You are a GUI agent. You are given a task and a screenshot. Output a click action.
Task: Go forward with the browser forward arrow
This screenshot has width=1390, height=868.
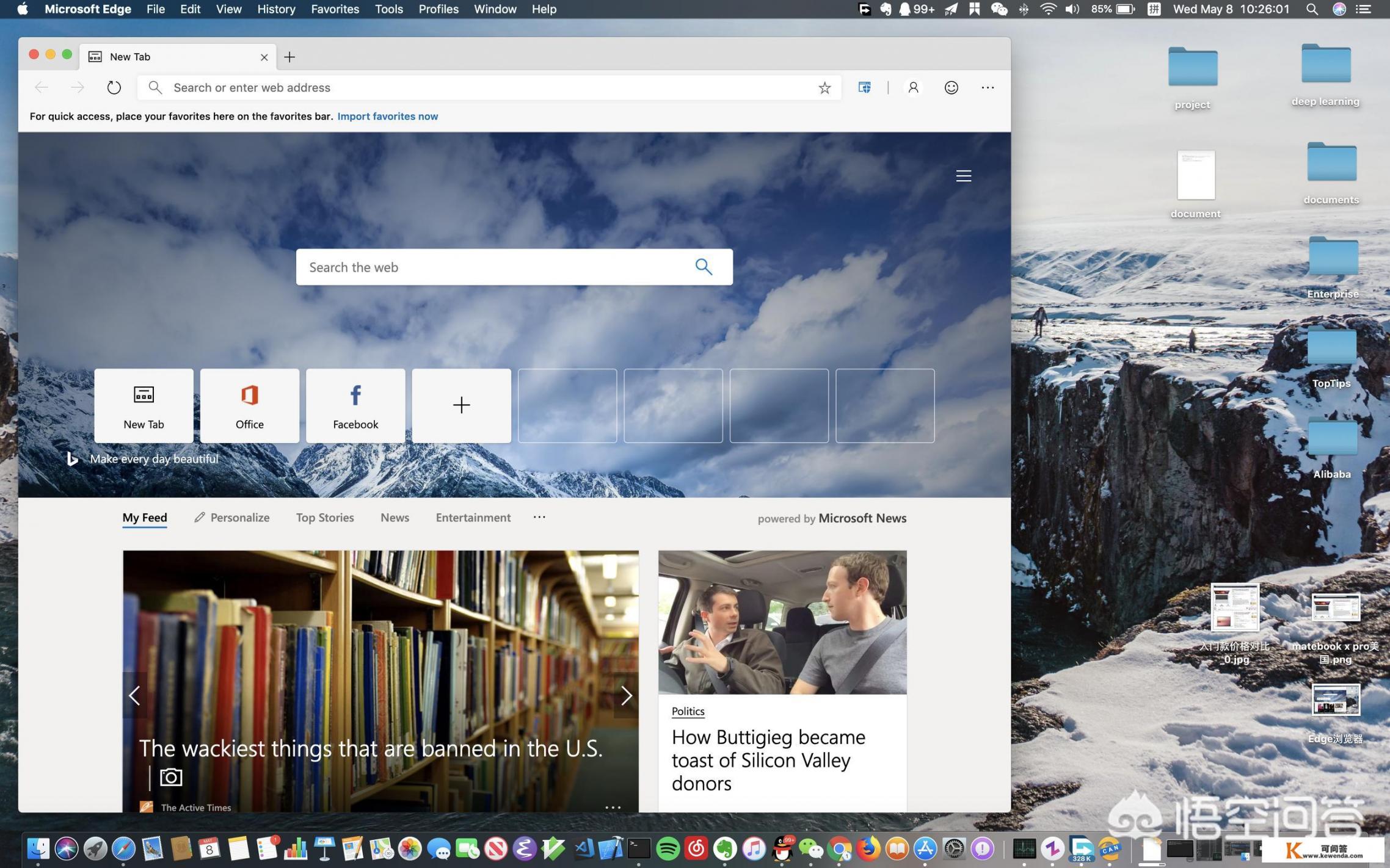tap(78, 87)
